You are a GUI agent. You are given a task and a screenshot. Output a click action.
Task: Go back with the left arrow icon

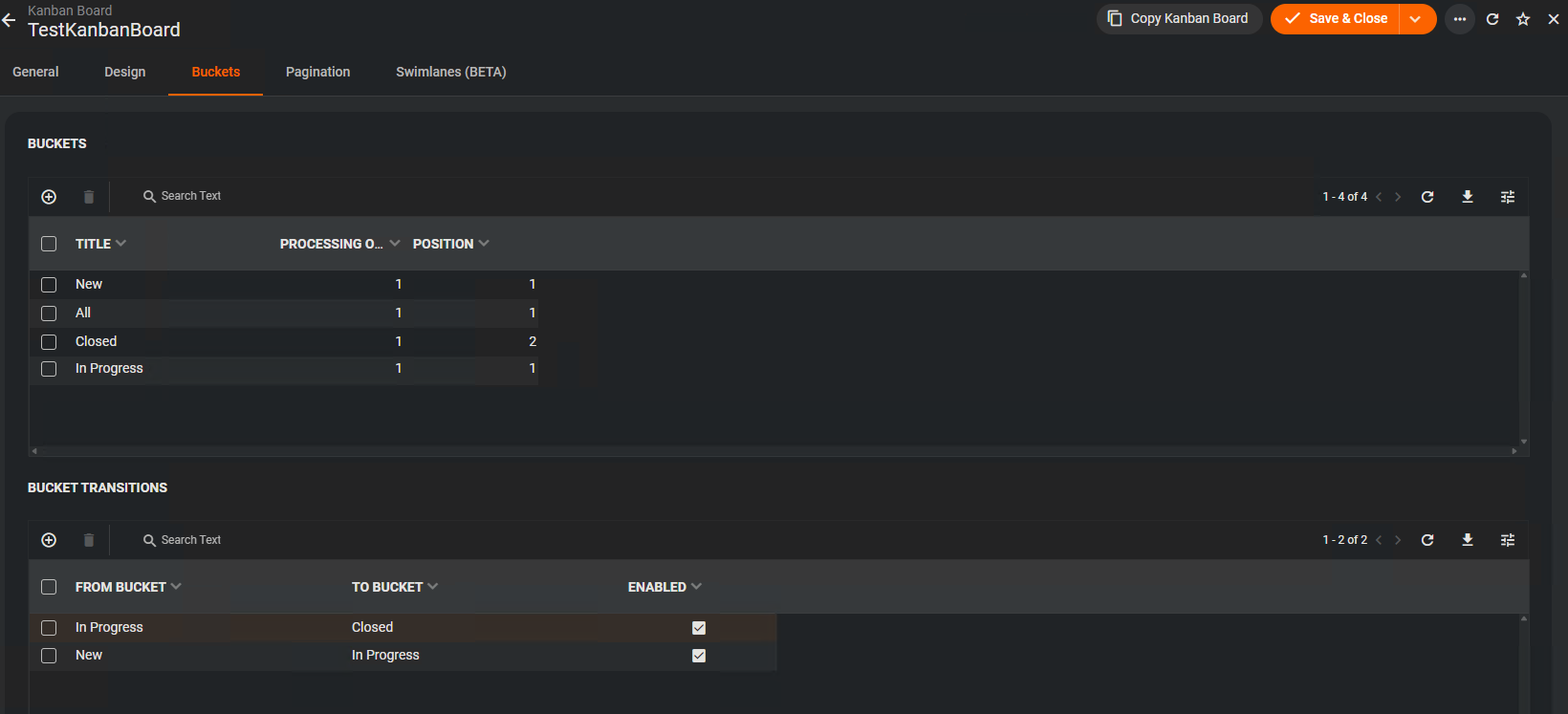coord(10,20)
